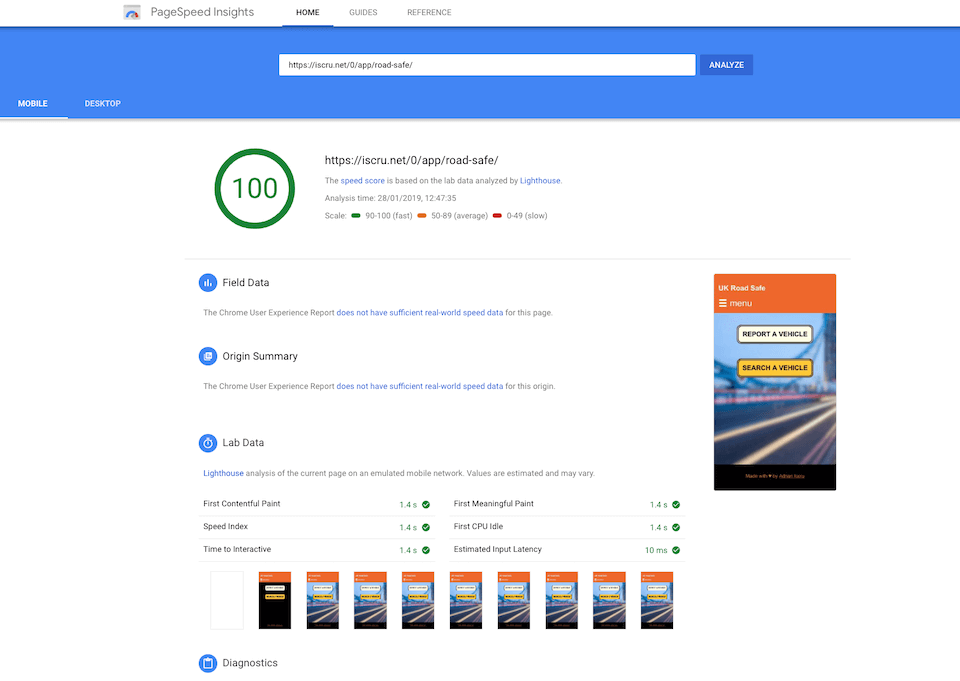
Task: Click insufficient speed data link under Origin Summary
Action: click(x=420, y=386)
